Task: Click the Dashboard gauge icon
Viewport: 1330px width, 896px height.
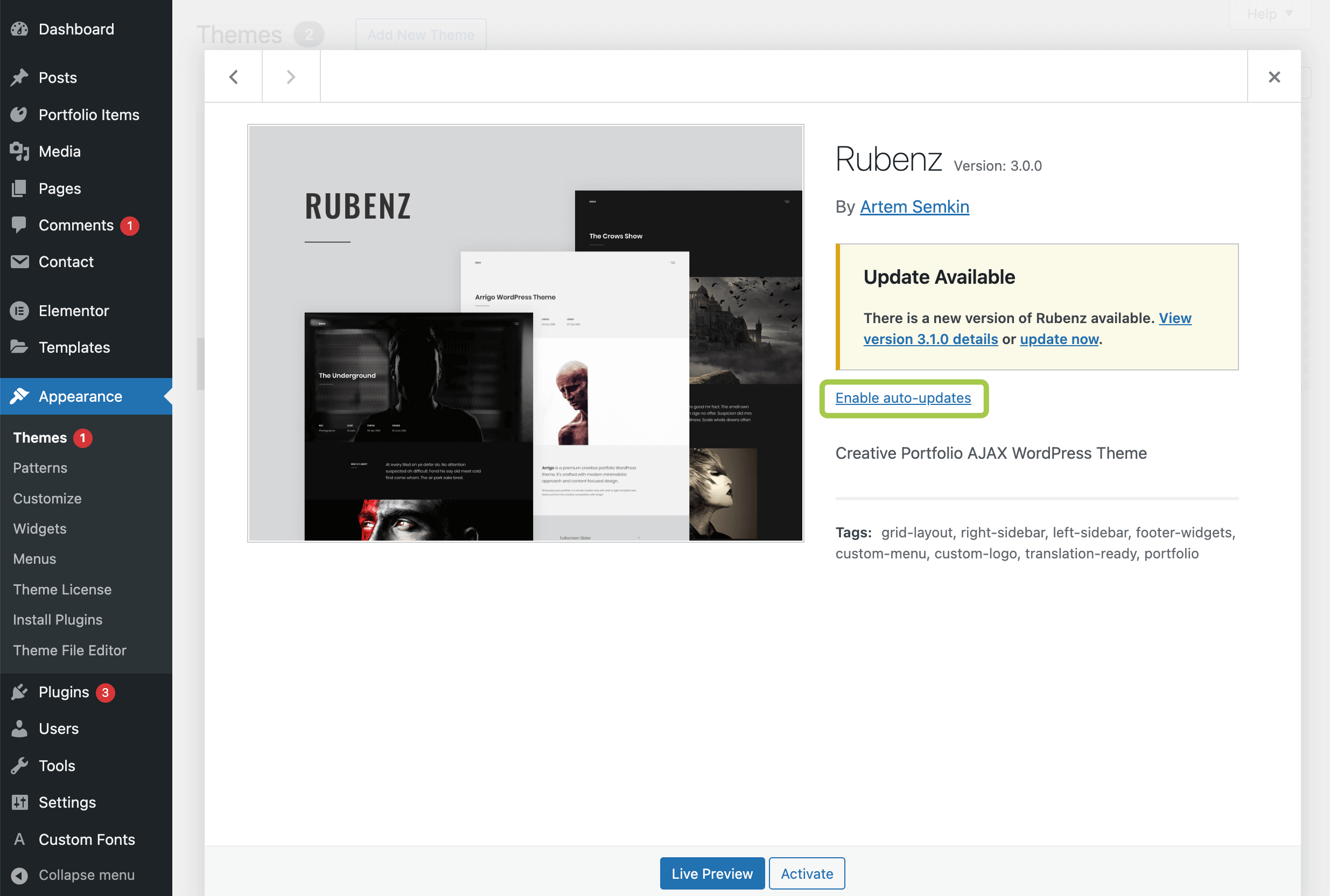Action: [x=19, y=29]
